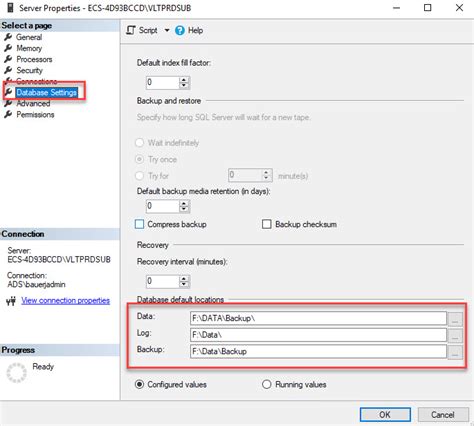Click the wrench icon beside General
474x426 pixels.
click(x=8, y=37)
